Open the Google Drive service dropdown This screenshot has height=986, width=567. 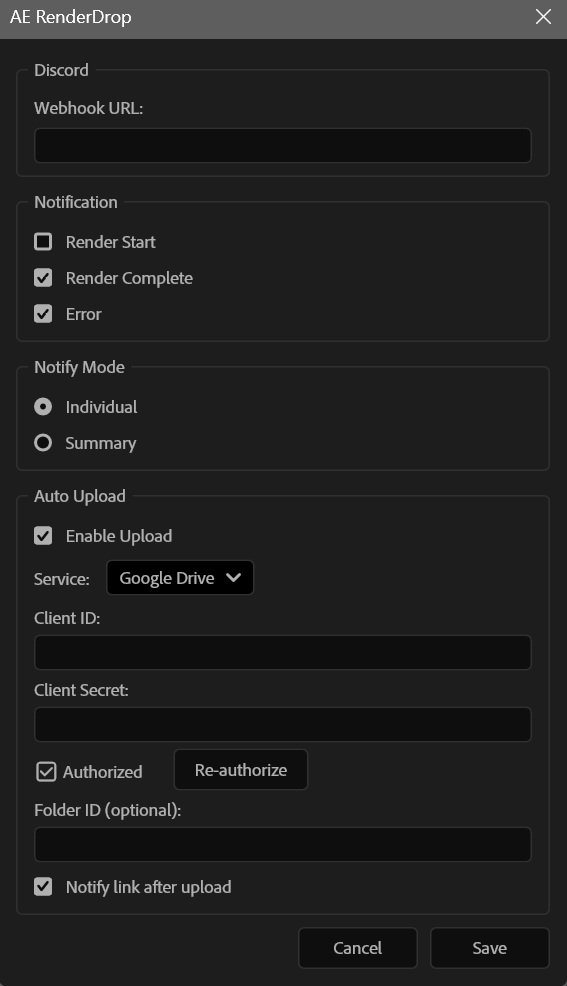(x=180, y=578)
